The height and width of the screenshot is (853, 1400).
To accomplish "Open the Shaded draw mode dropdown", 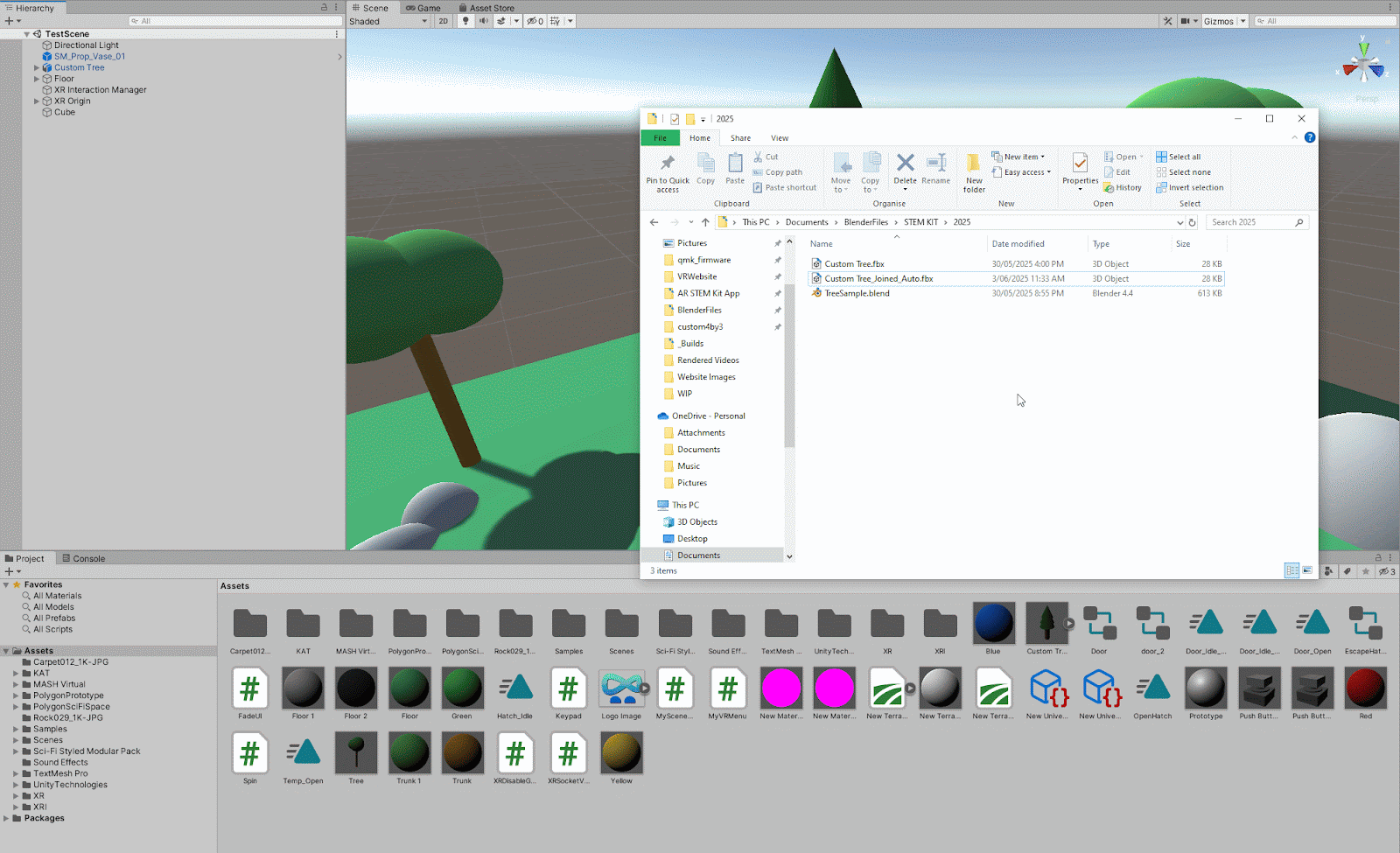I will point(388,21).
